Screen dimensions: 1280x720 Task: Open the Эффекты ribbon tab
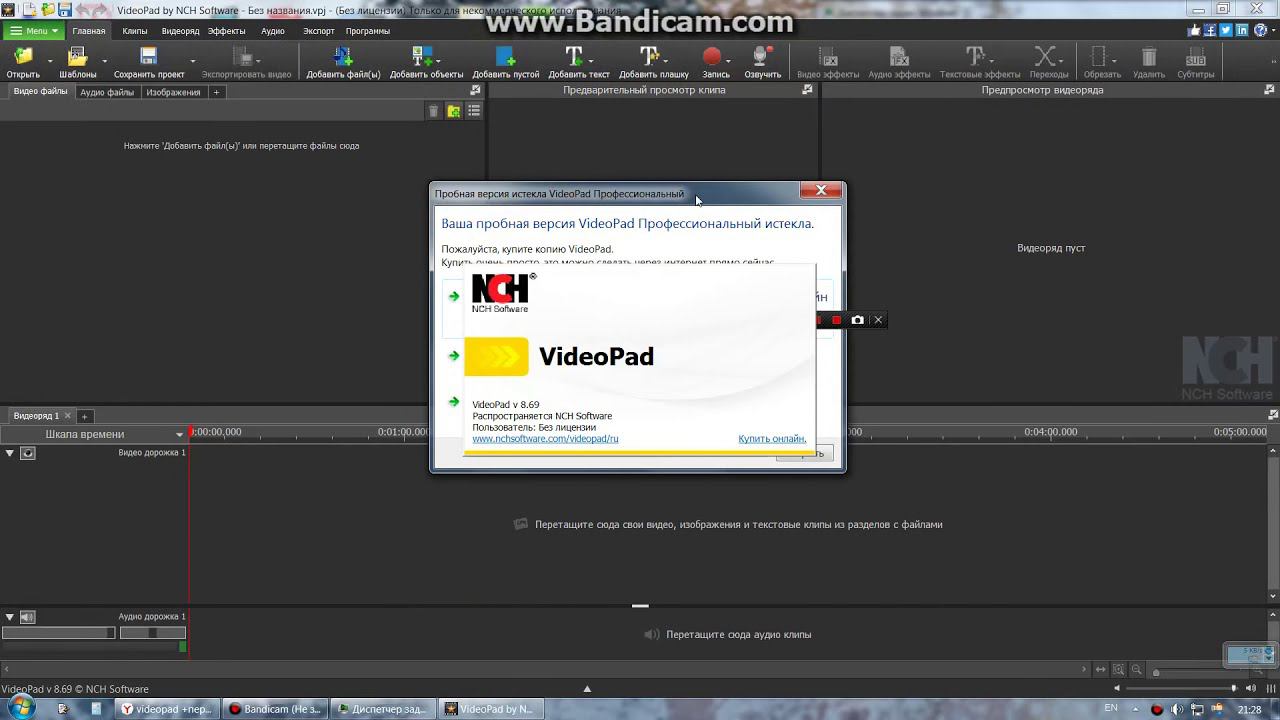pos(227,31)
